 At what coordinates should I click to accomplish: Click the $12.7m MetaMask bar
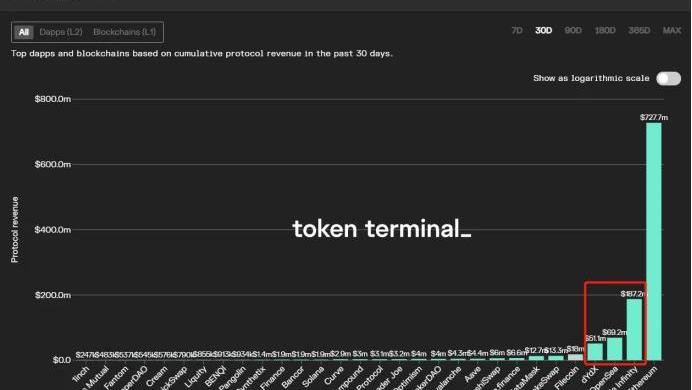pyautogui.click(x=536, y=358)
